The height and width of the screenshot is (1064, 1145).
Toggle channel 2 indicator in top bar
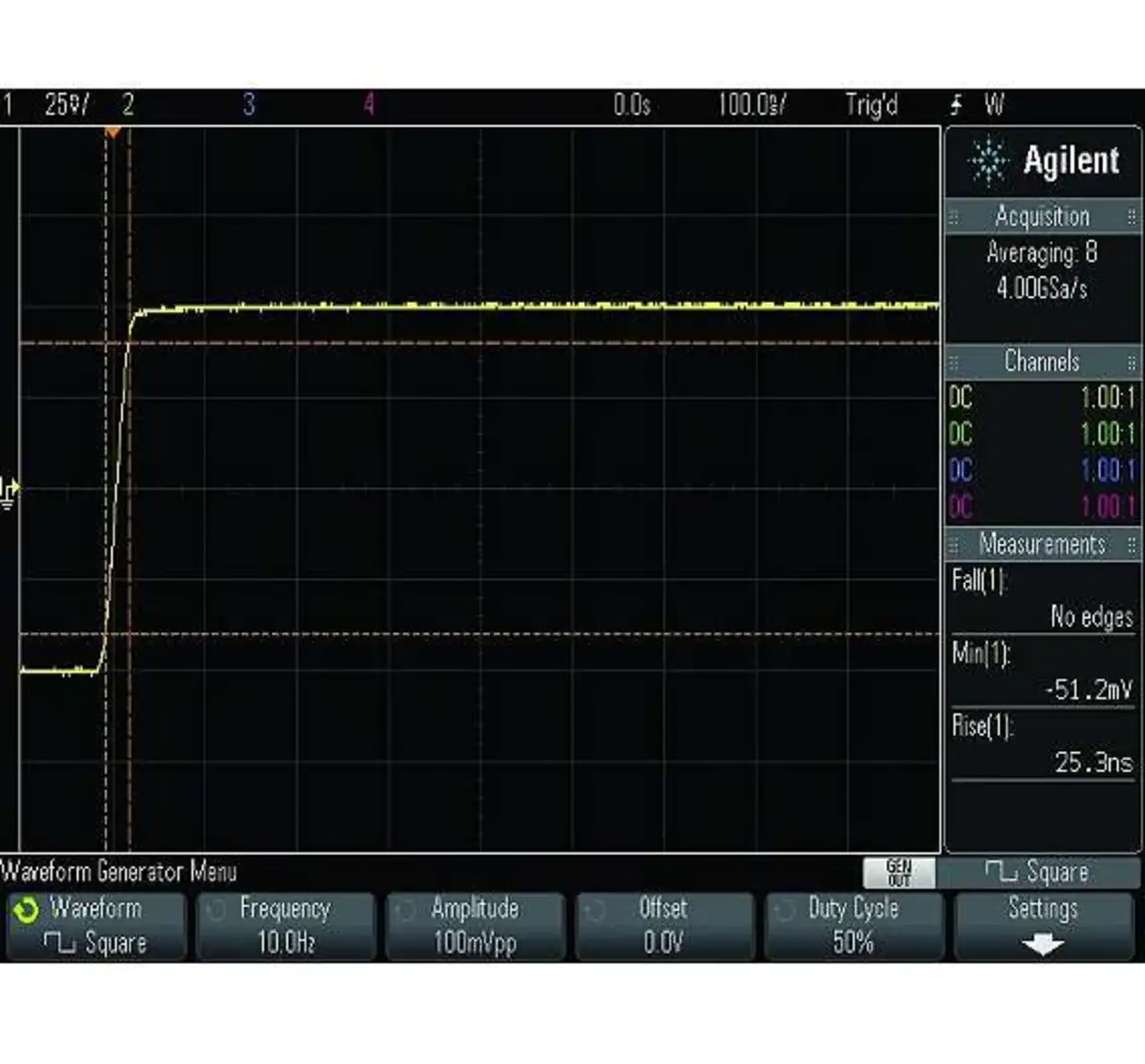coord(128,106)
